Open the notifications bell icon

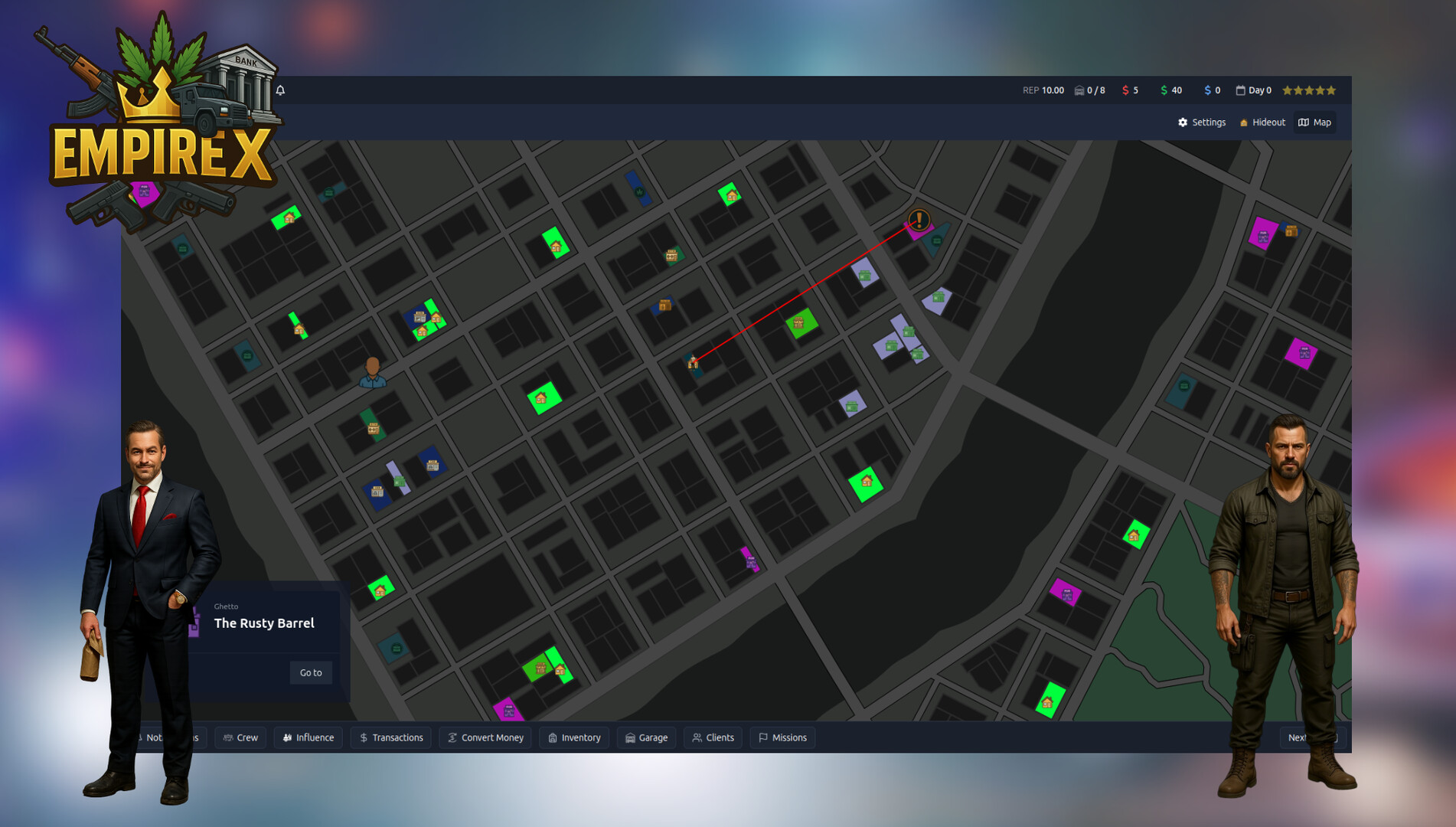point(280,90)
